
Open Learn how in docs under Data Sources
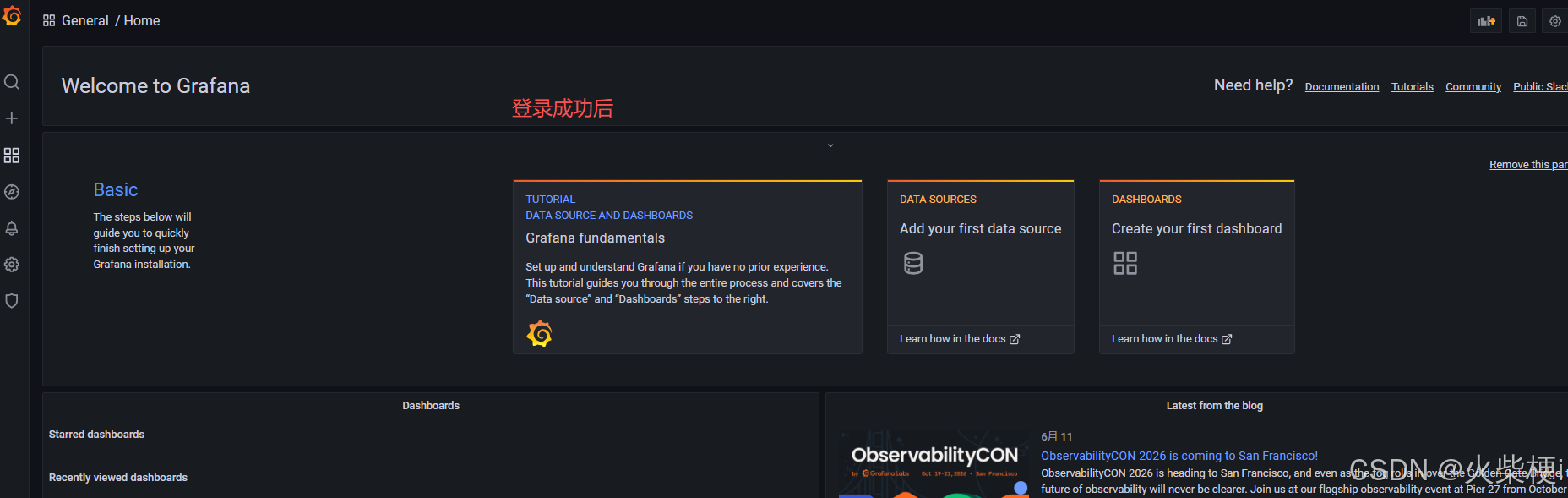(x=960, y=339)
